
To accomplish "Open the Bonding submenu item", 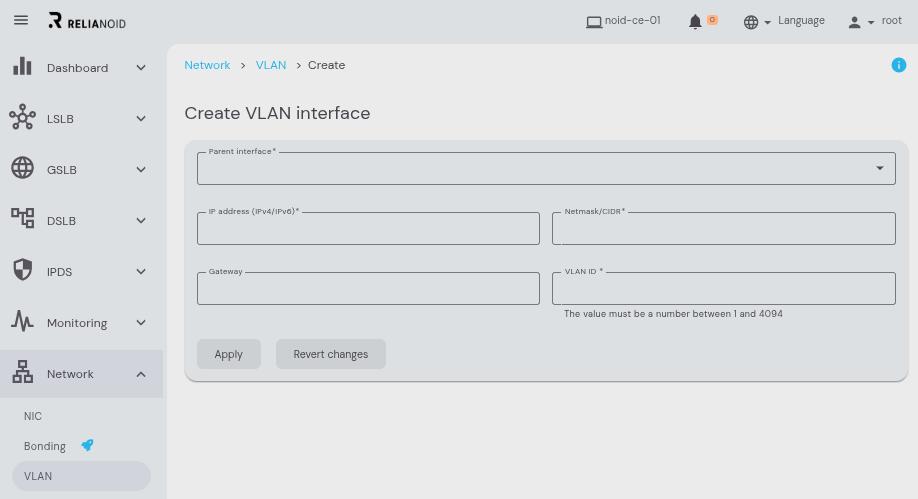I will (44, 446).
